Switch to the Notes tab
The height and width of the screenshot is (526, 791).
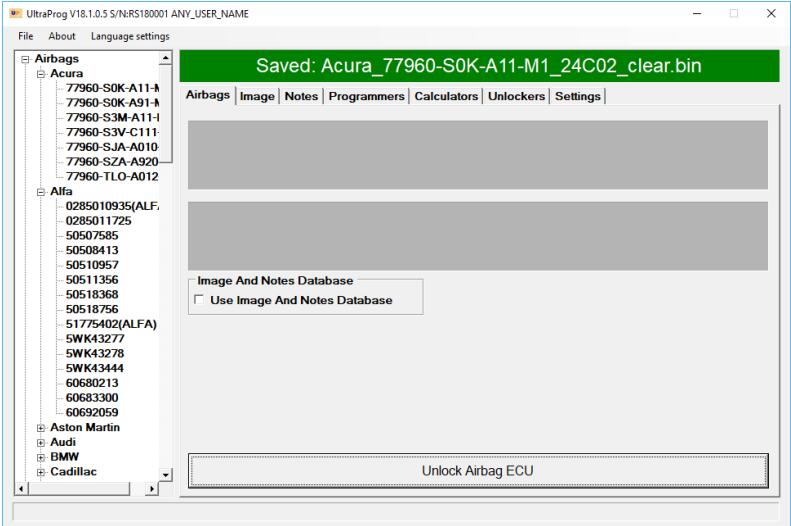coord(301,96)
